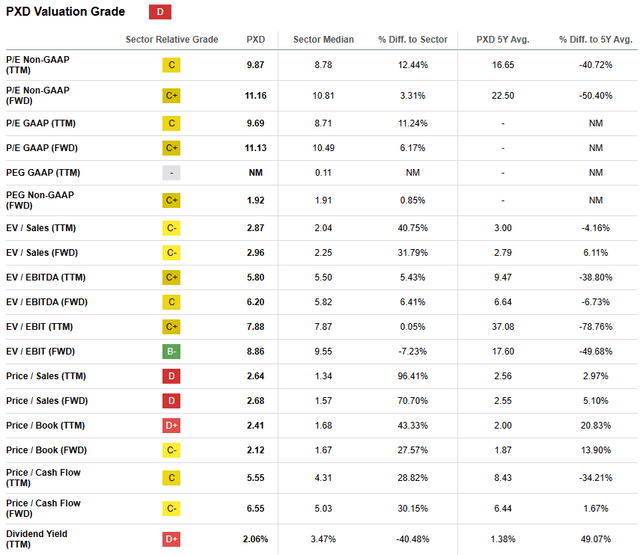
Task: Click the Sector Median column header
Action: (x=324, y=39)
